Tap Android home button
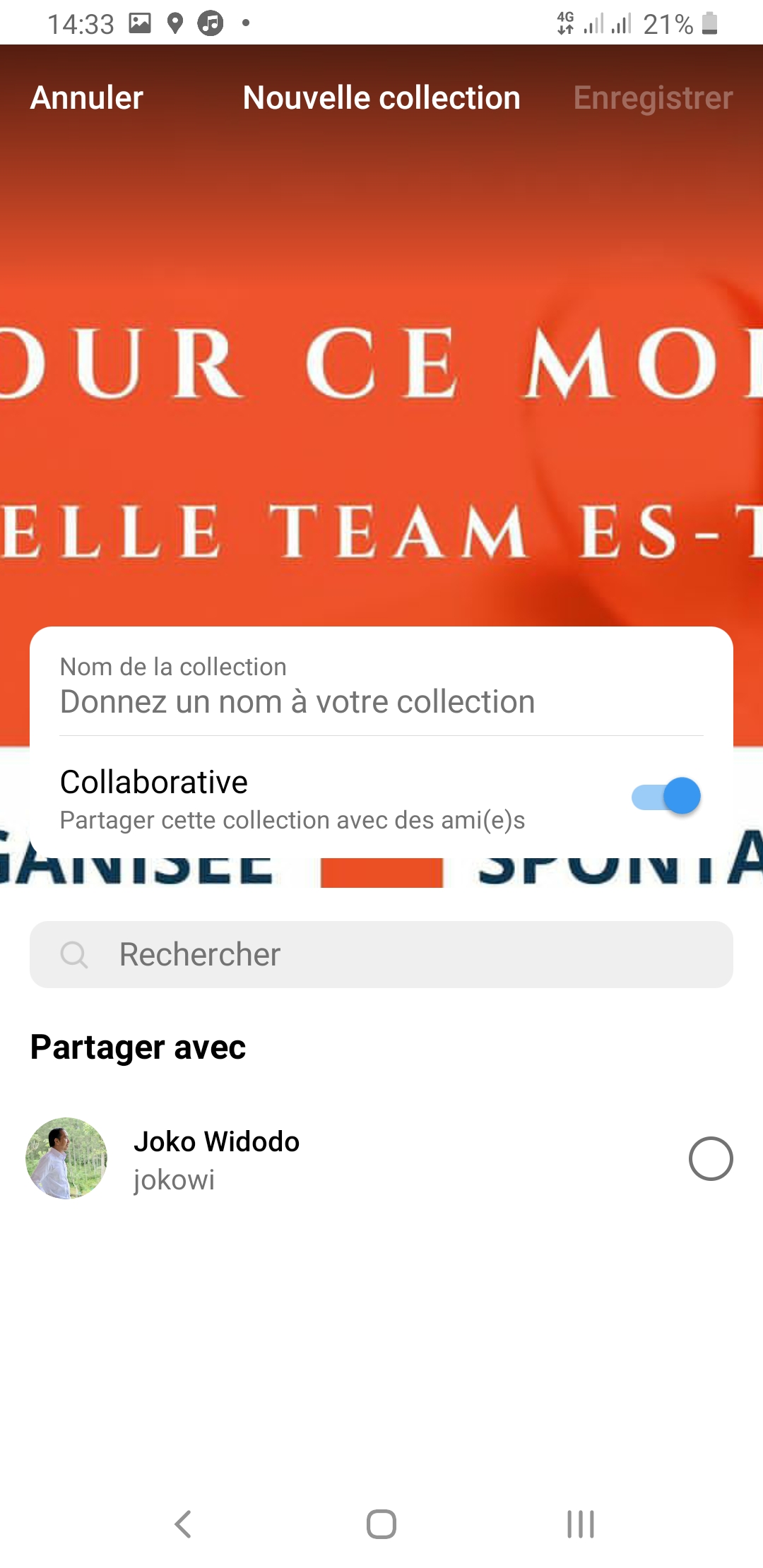The image size is (763, 1568). 381,1524
